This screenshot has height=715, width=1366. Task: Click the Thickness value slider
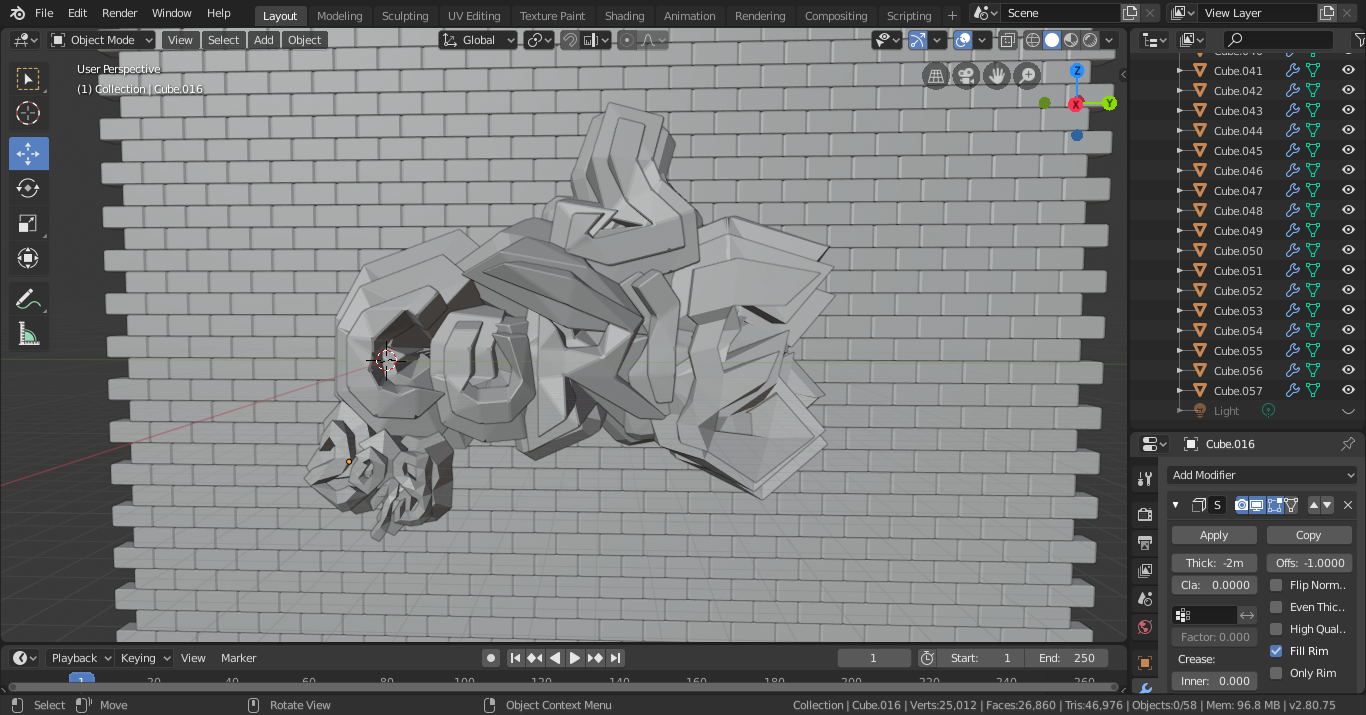[x=1213, y=563]
